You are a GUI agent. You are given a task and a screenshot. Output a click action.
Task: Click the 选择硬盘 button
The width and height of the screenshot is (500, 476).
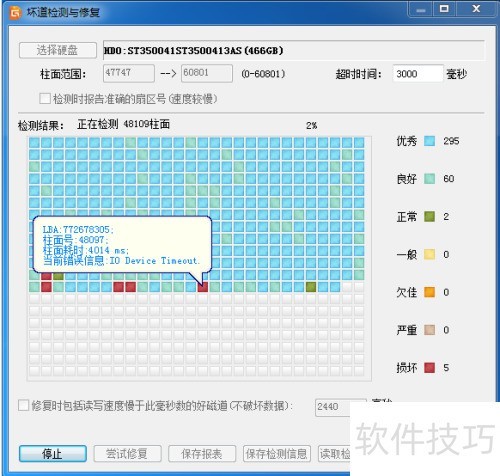point(58,50)
